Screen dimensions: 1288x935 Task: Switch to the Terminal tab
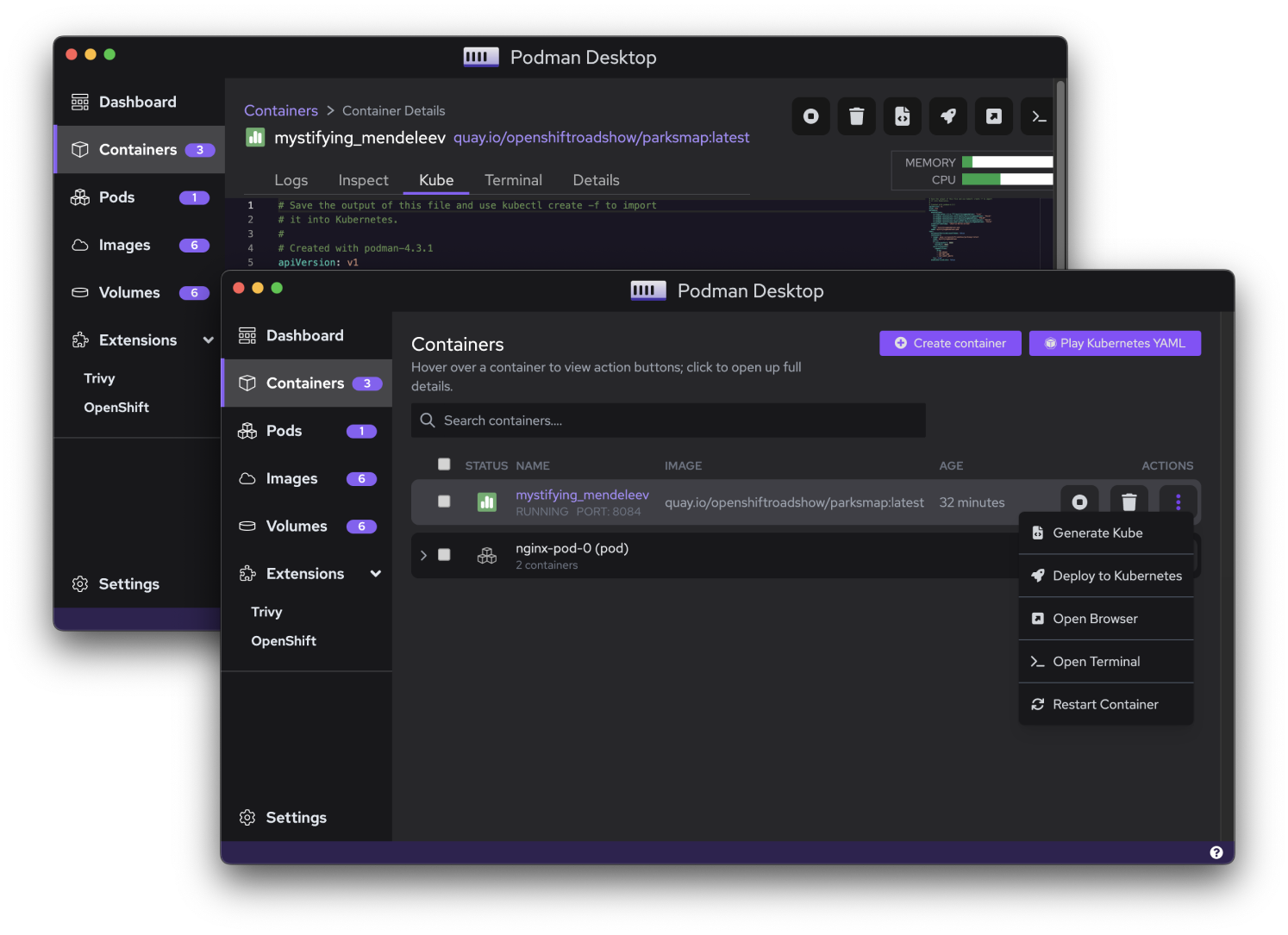513,180
